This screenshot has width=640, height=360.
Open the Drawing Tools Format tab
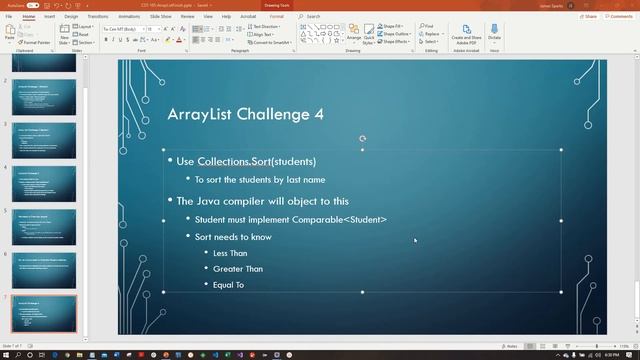276,16
